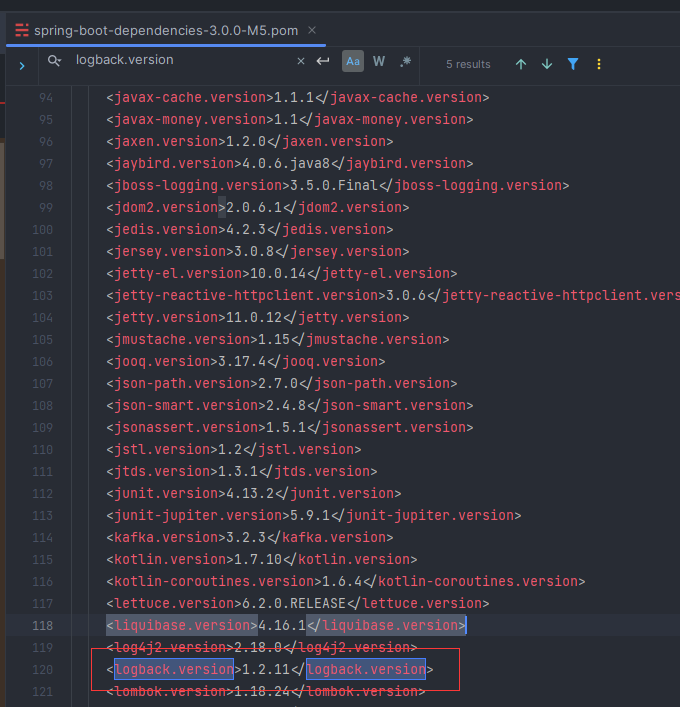
Task: Click the jaxen.version closing tag
Action: 330,142
